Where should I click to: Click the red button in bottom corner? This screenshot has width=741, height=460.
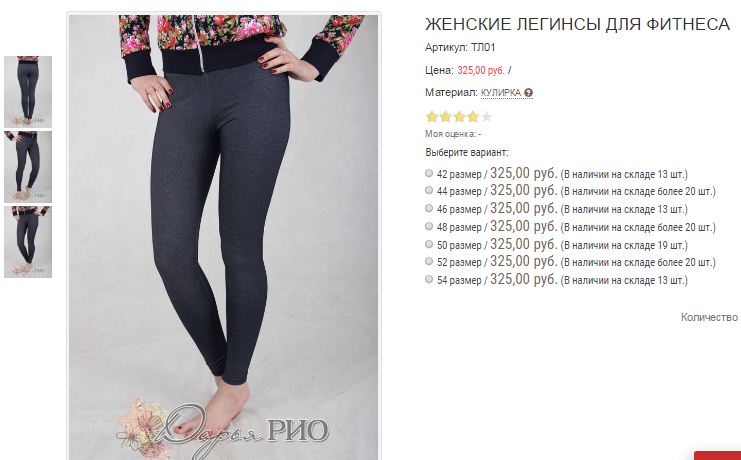(717, 456)
